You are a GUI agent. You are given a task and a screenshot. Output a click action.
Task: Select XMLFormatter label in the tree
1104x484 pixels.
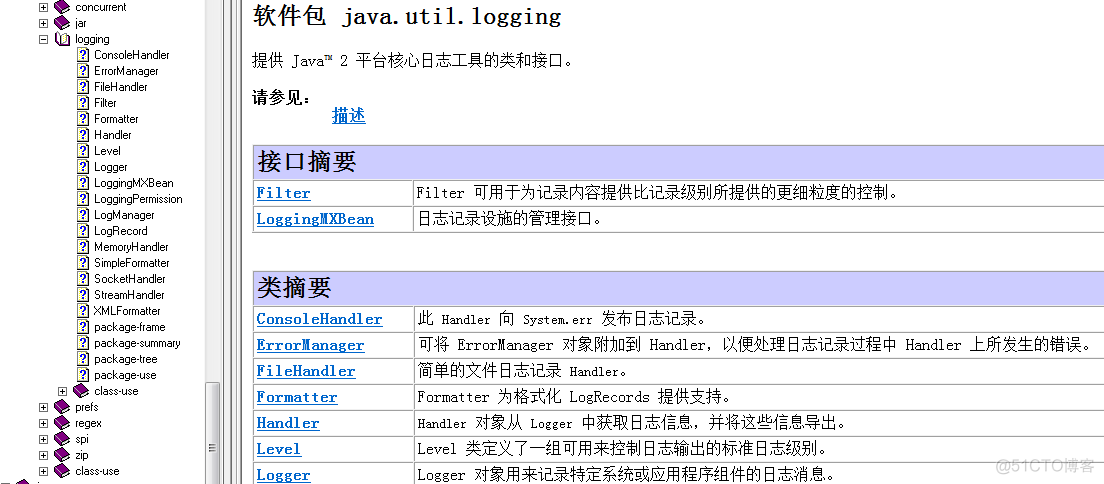point(127,311)
